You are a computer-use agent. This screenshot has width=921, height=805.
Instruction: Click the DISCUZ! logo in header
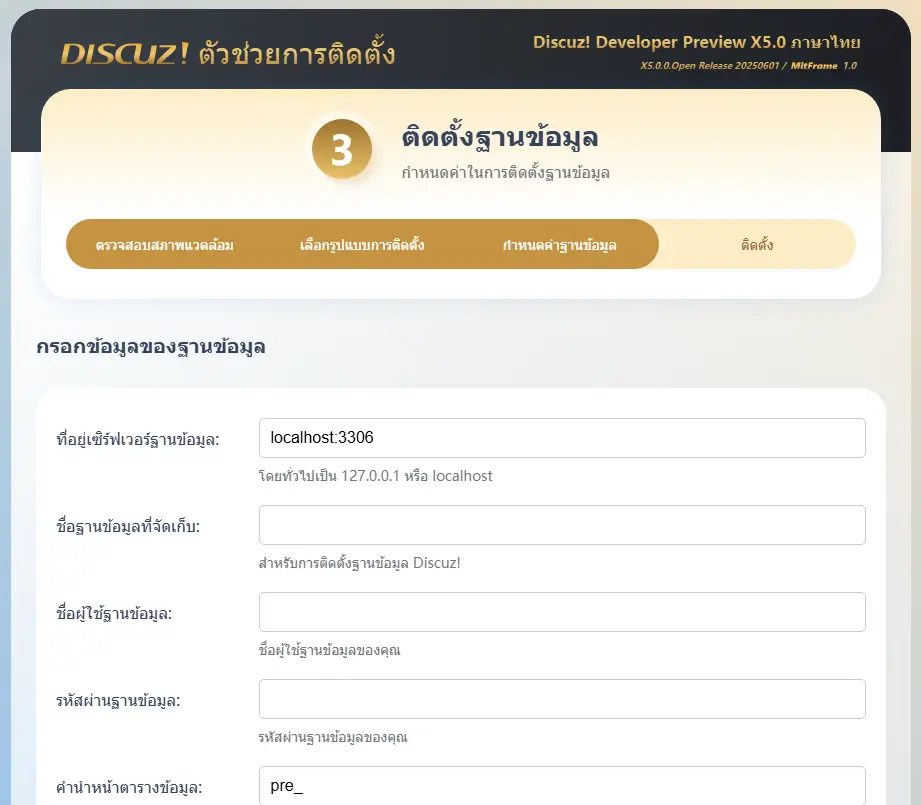pyautogui.click(x=125, y=54)
